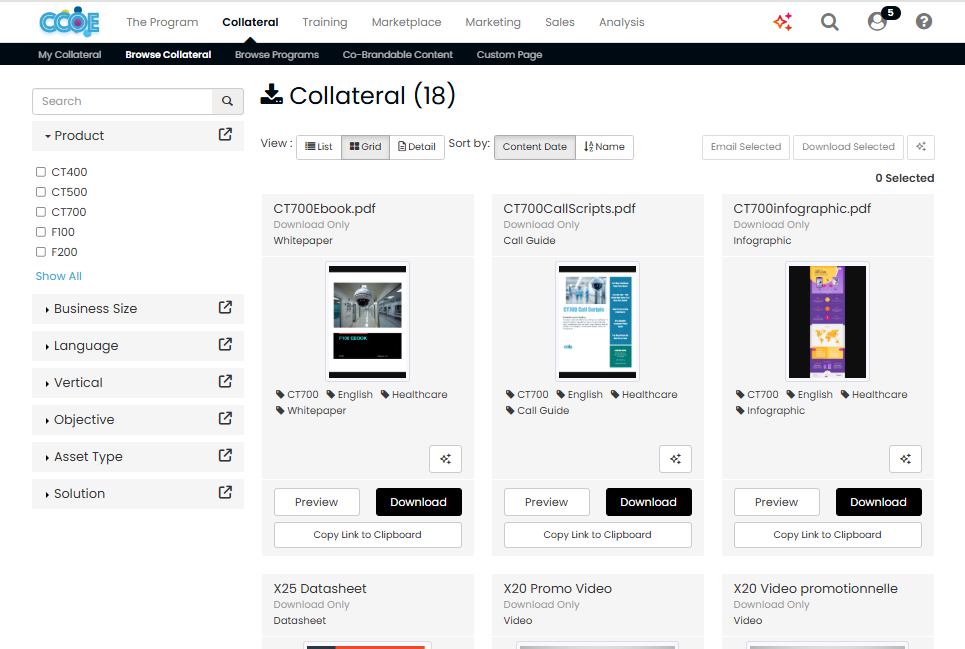Screen dimensions: 965x649
Task: Switch to the Co-Brandable Content tab
Action: tap(397, 55)
